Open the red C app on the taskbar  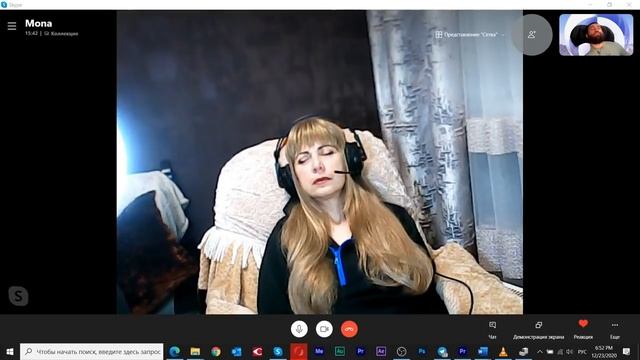point(257,351)
